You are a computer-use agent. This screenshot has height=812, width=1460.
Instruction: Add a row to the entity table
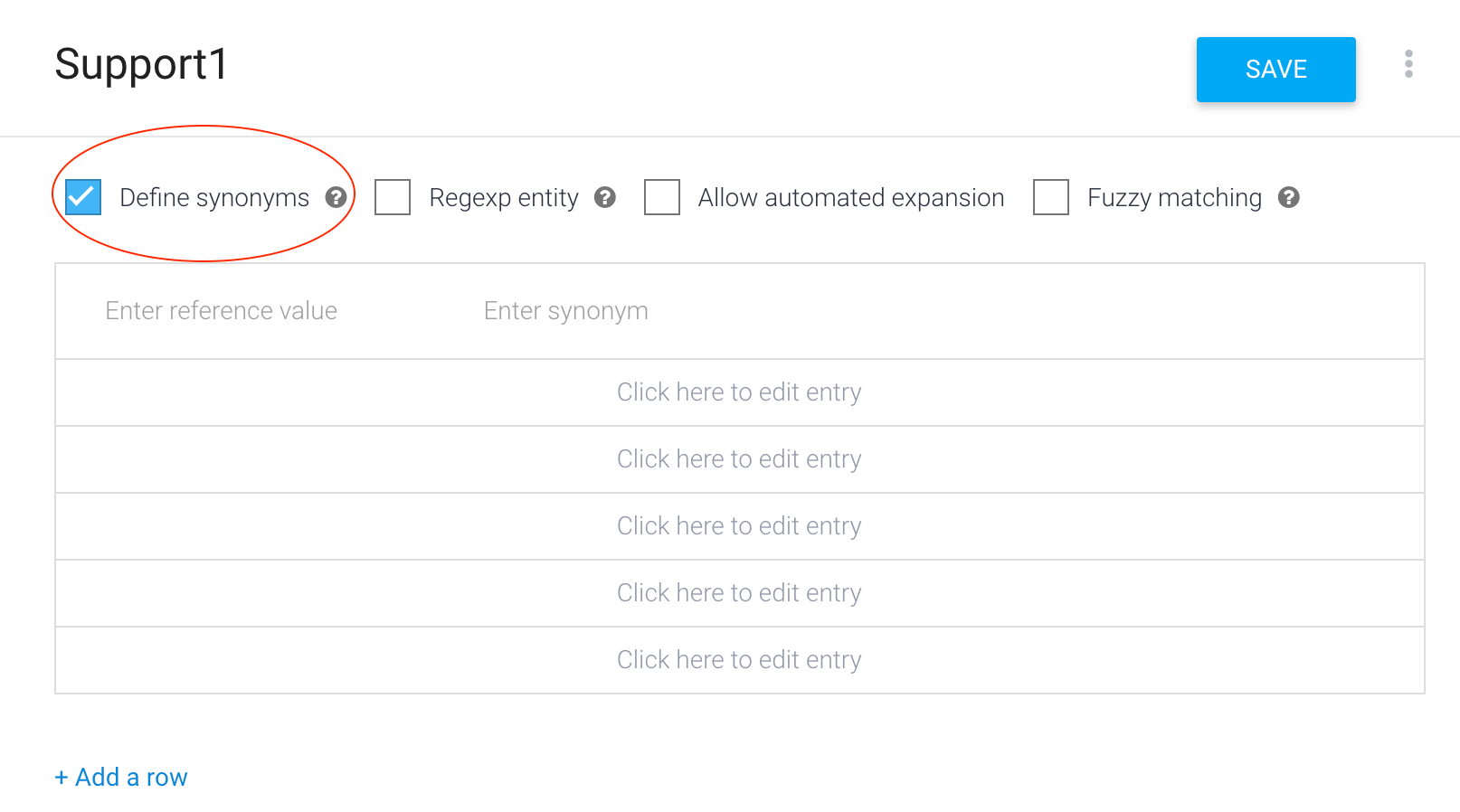121,778
